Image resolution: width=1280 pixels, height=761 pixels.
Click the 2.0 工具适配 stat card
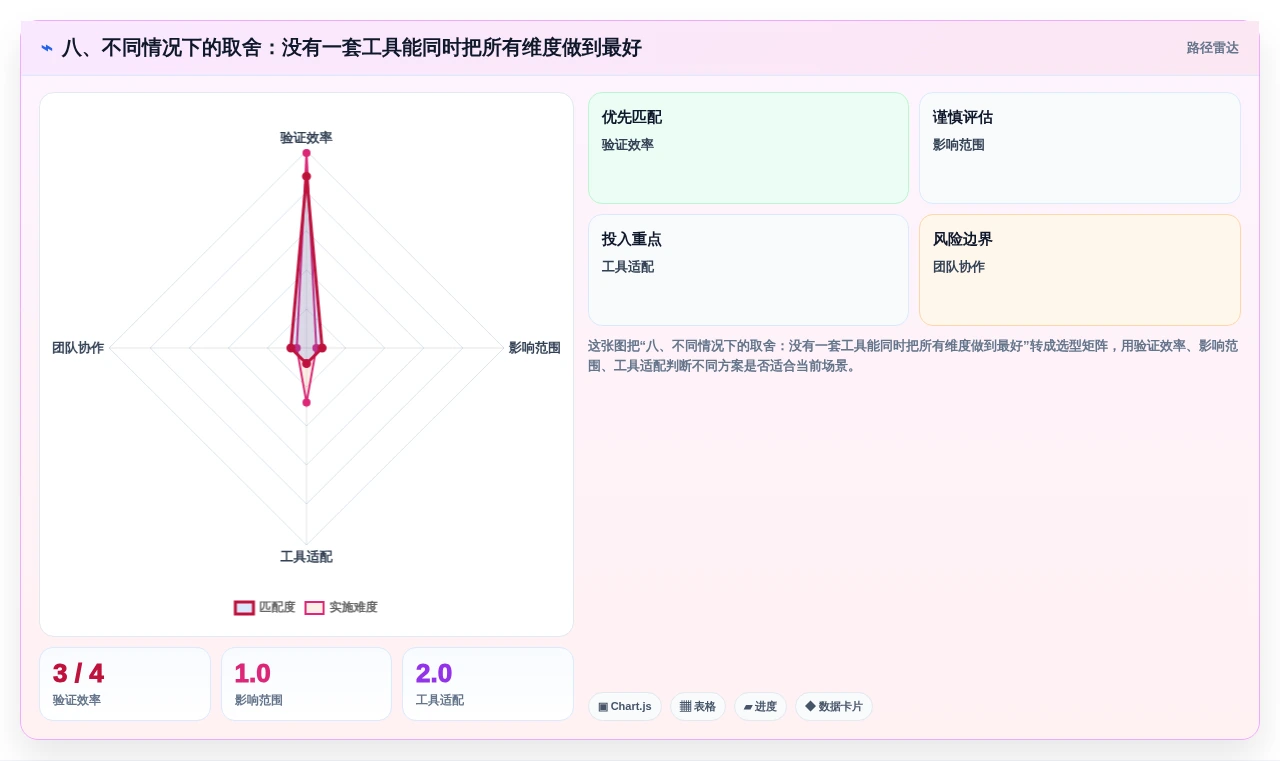point(488,684)
